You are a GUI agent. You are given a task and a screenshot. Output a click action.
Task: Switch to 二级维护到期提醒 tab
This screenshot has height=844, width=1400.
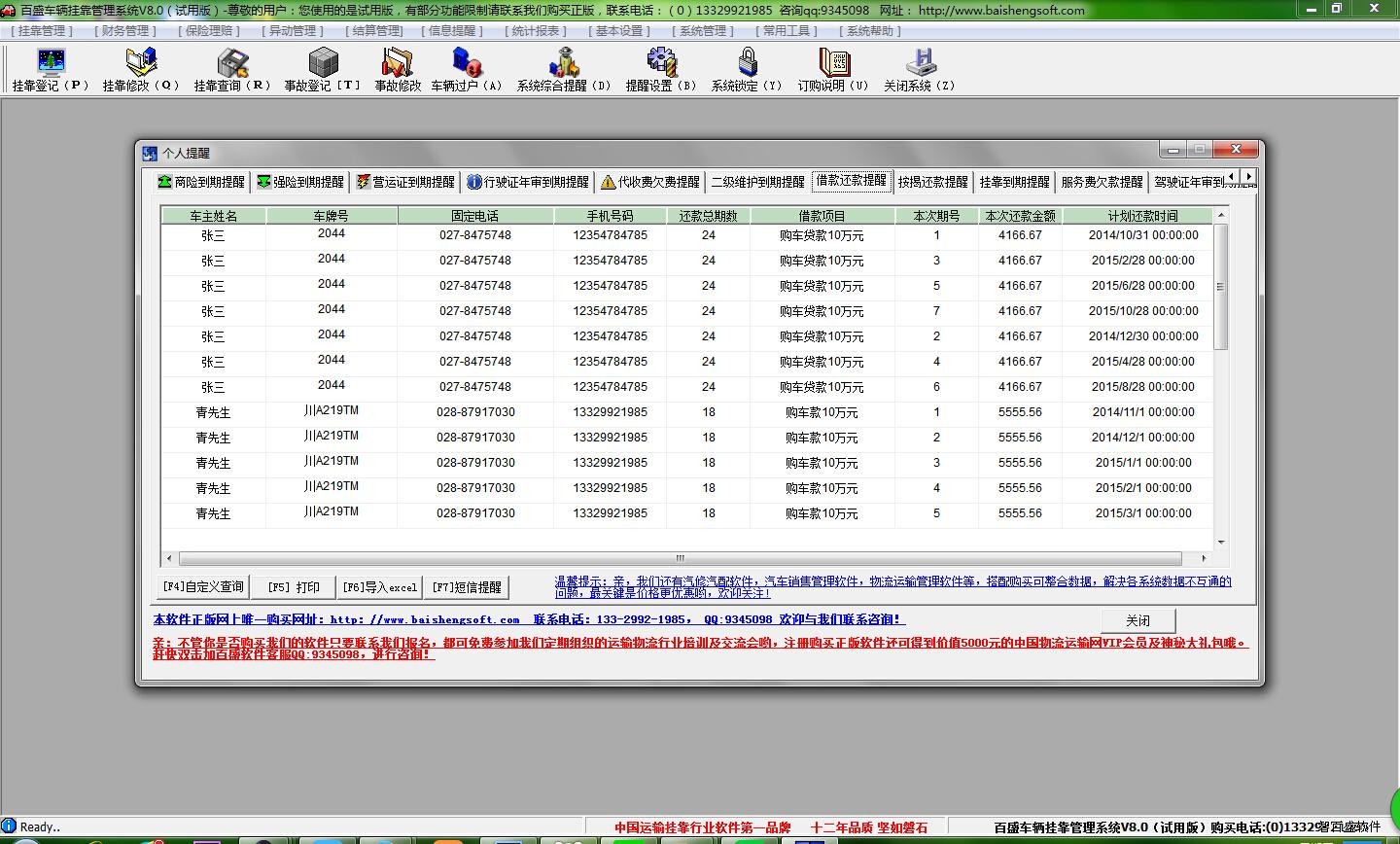(757, 182)
